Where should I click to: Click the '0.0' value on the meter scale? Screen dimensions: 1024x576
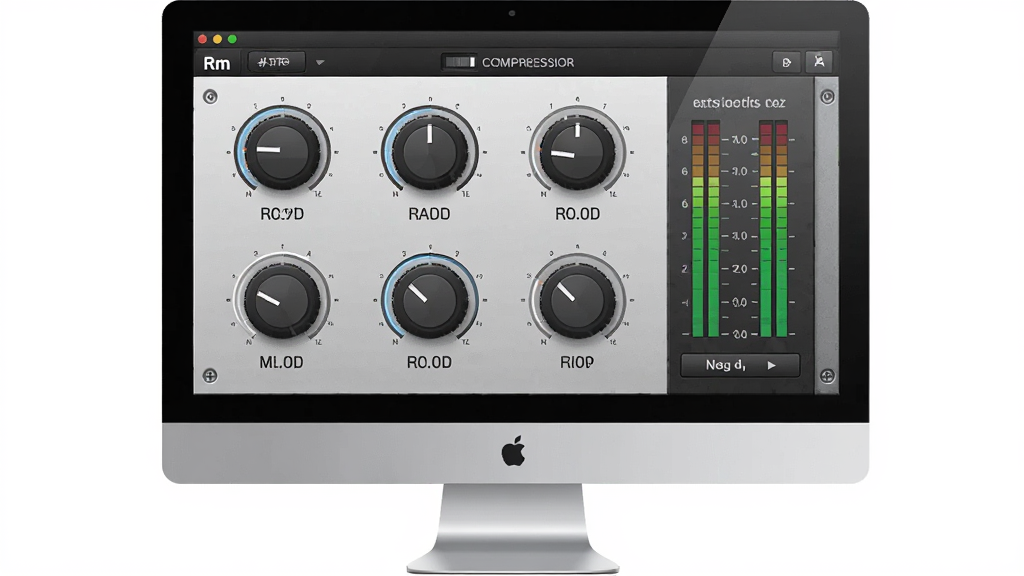739,302
